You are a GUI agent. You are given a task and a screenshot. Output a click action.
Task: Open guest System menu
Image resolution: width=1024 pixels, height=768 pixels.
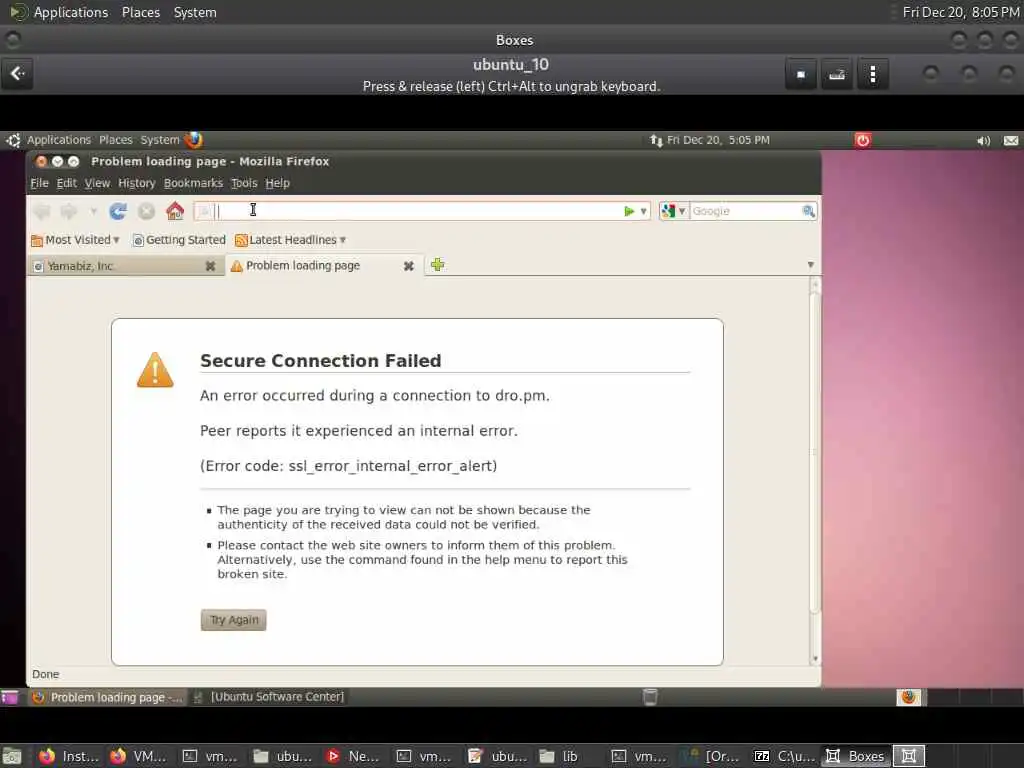[x=159, y=140]
